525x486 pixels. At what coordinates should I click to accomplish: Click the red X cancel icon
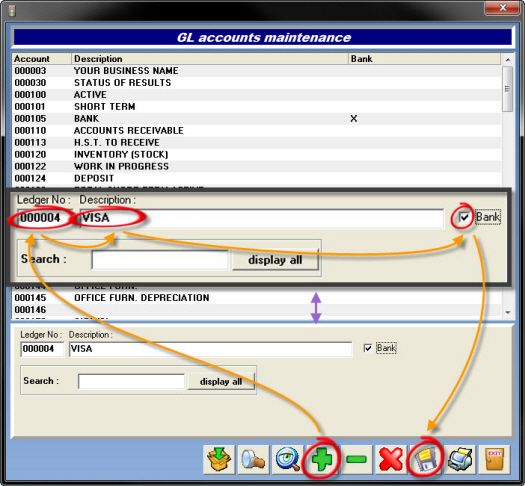coord(390,460)
